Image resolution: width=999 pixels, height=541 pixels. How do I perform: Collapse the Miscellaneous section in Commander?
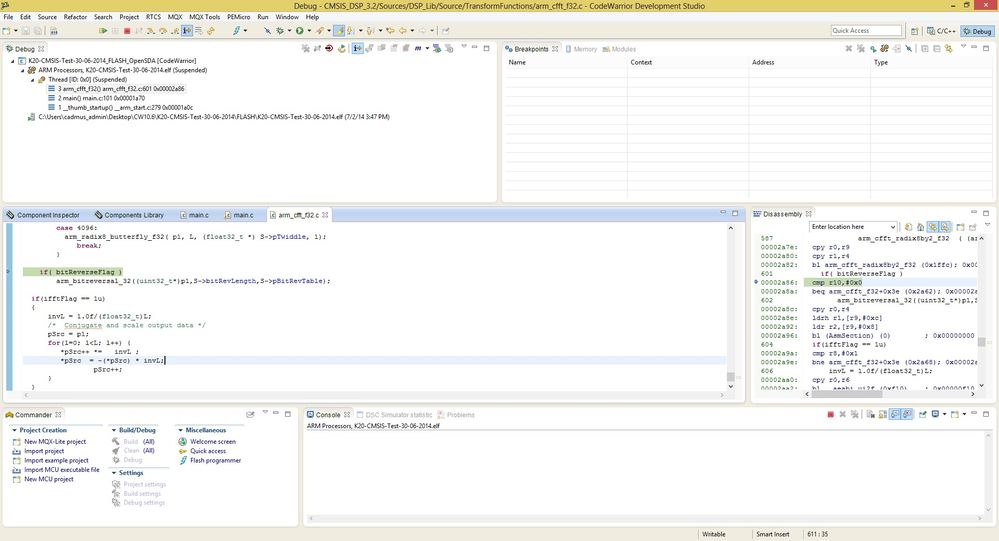pos(180,430)
